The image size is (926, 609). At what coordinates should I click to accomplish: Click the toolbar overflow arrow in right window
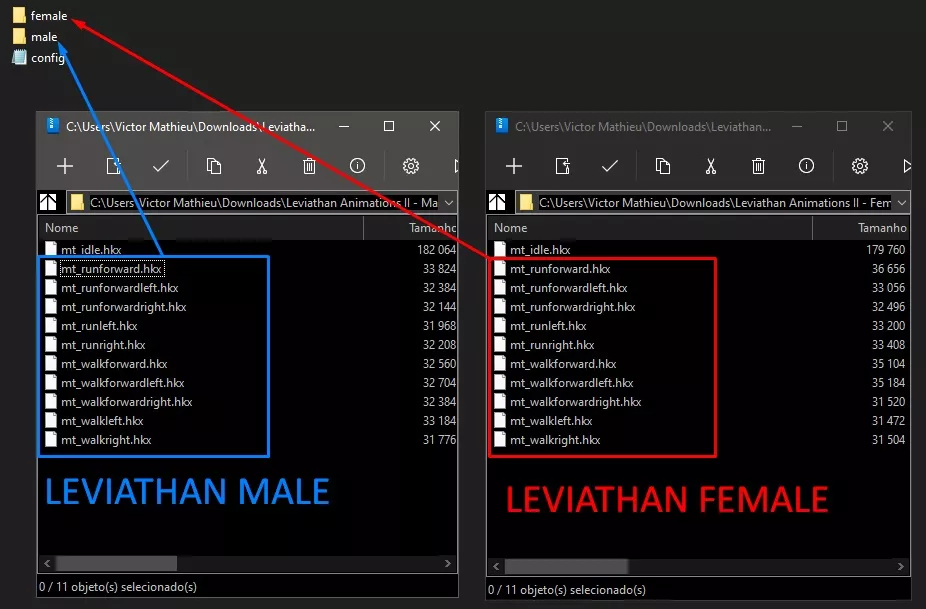point(907,166)
